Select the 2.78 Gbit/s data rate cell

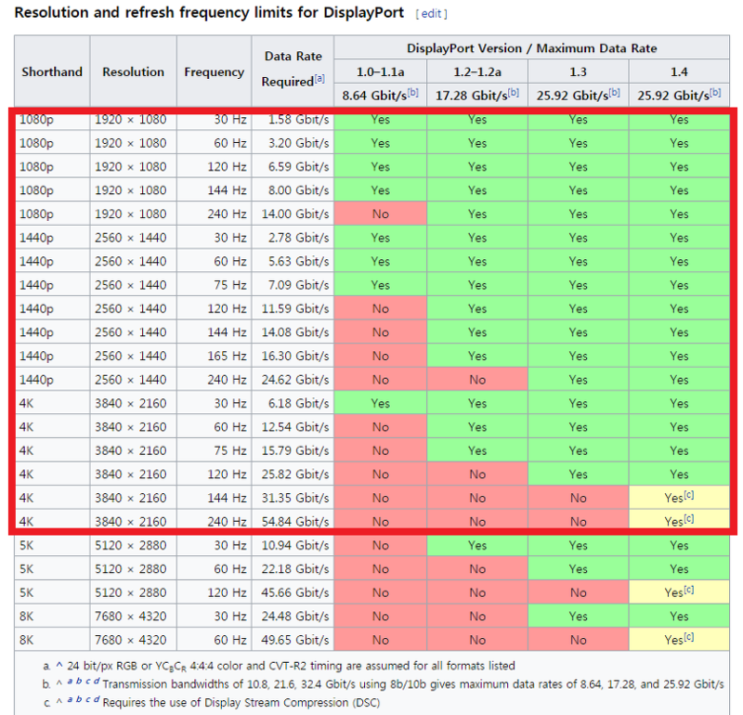[293, 237]
